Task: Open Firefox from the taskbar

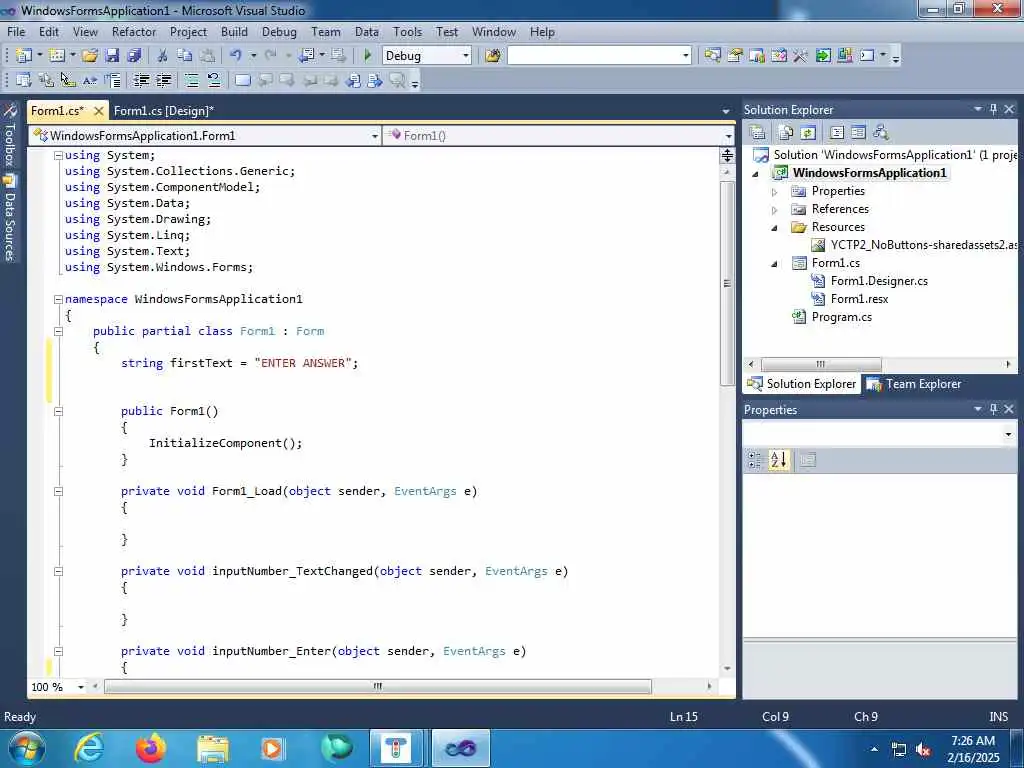Action: click(151, 748)
